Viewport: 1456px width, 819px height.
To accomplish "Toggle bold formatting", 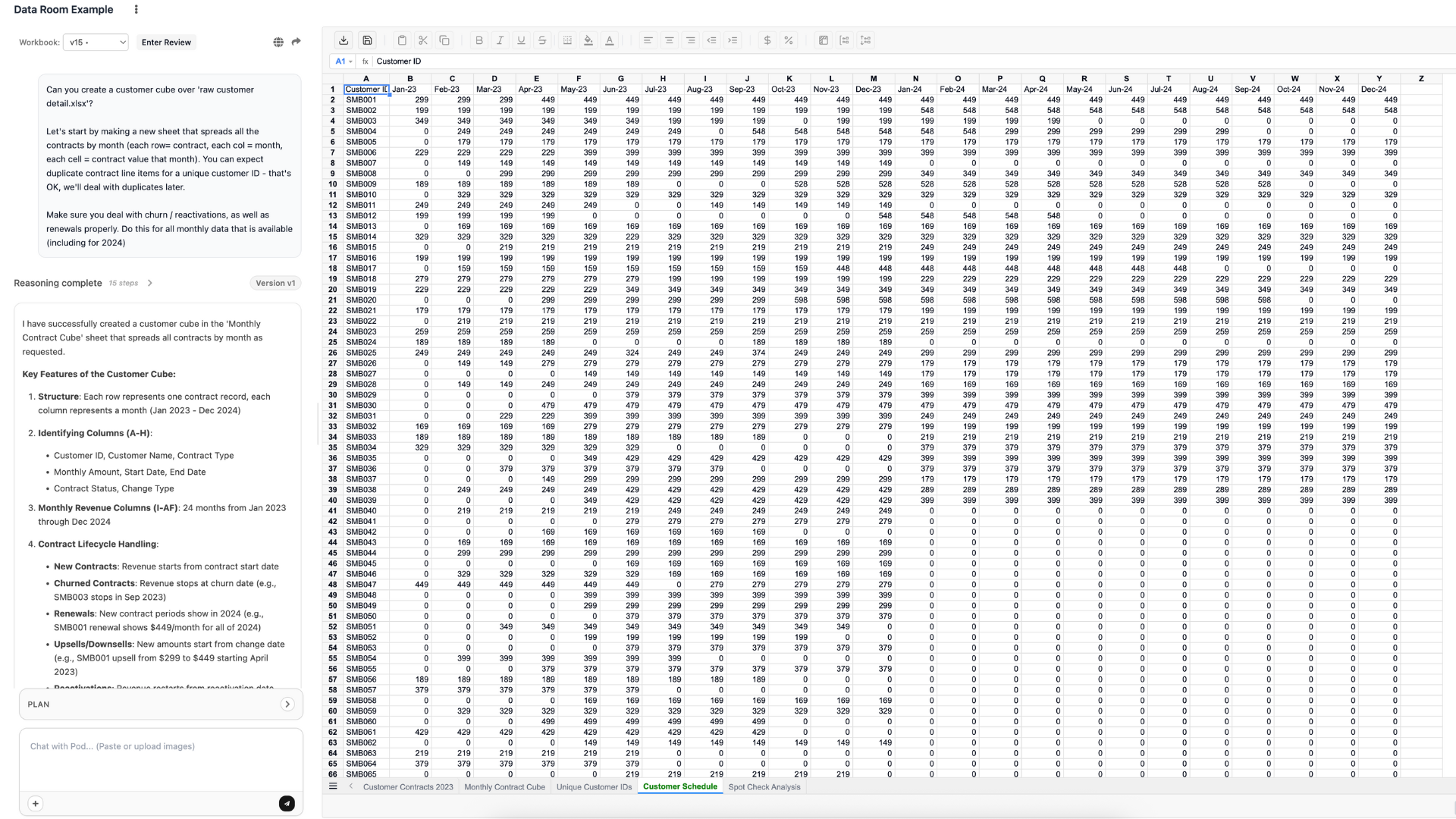I will tap(479, 41).
